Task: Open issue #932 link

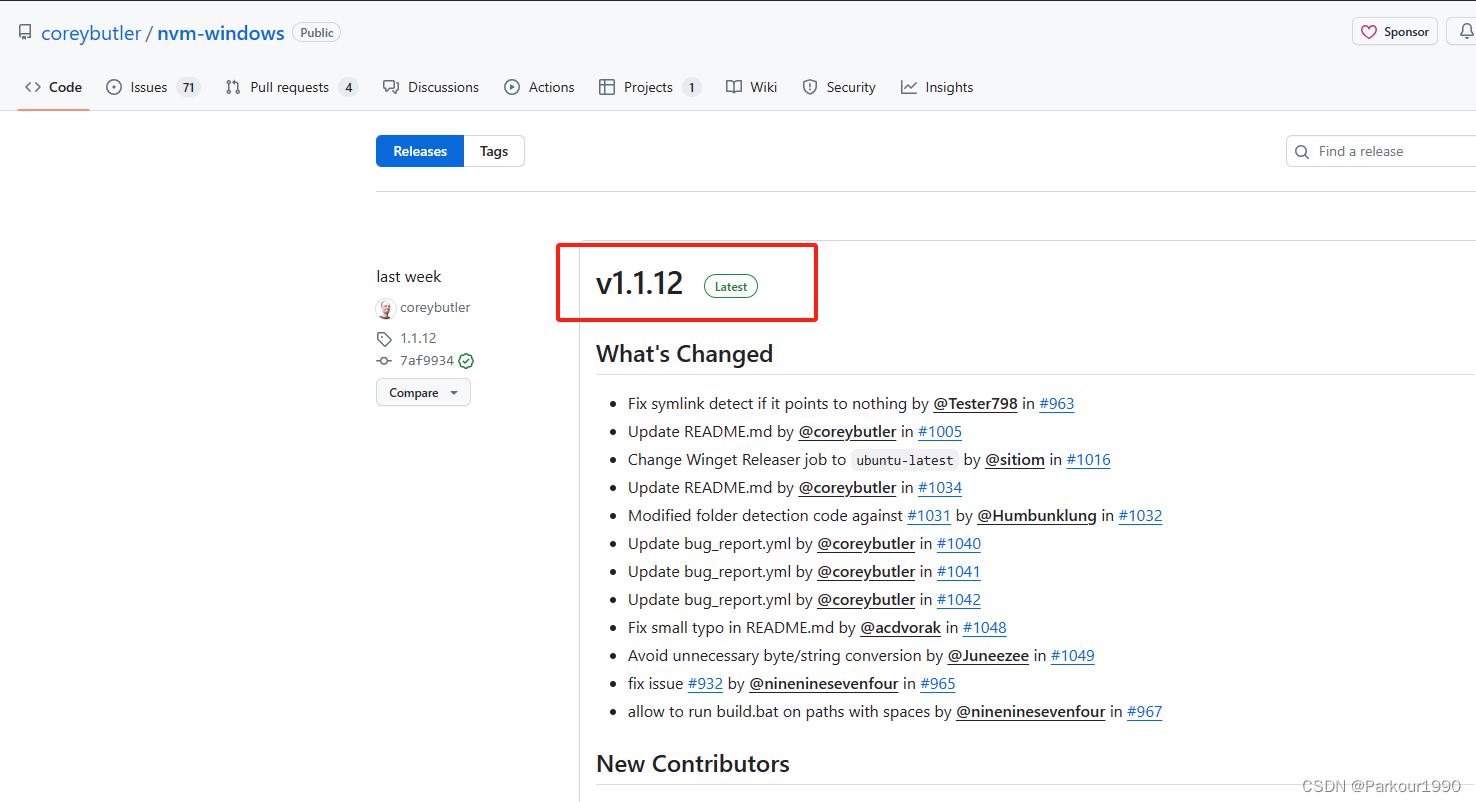Action: coord(705,684)
